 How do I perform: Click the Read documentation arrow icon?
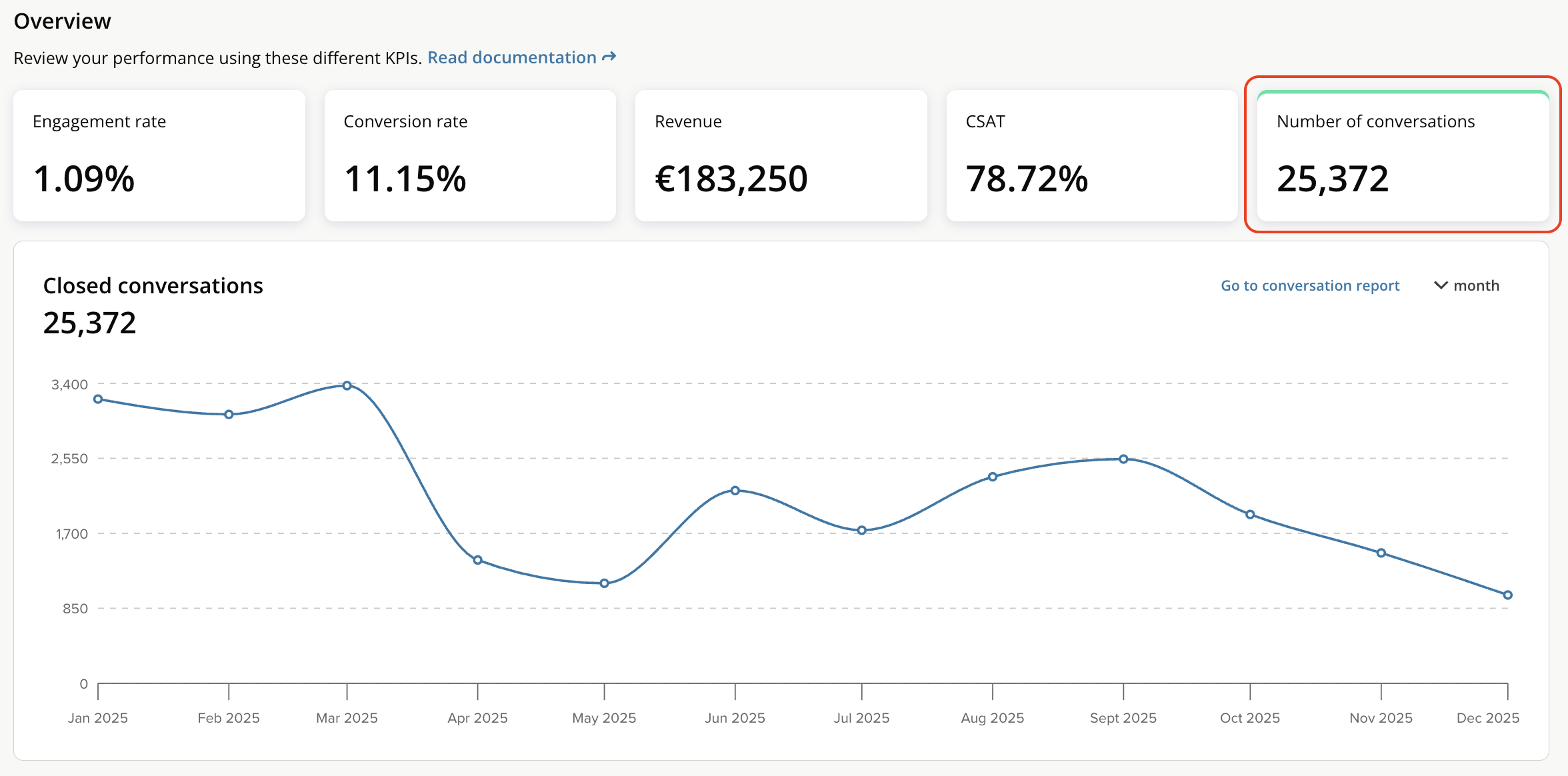609,57
